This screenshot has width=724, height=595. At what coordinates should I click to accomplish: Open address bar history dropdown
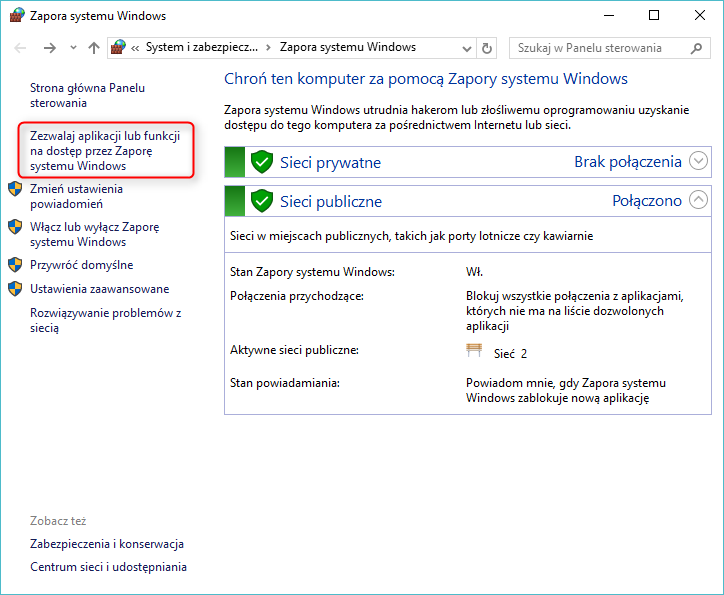pos(466,48)
